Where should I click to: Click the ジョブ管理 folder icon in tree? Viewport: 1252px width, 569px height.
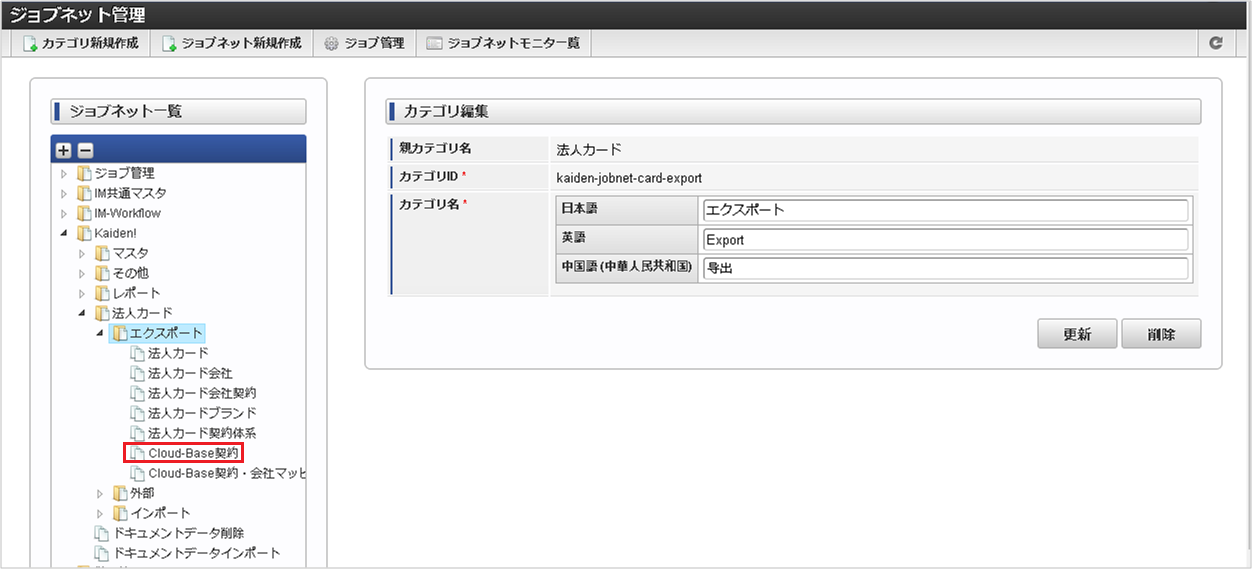pyautogui.click(x=84, y=173)
